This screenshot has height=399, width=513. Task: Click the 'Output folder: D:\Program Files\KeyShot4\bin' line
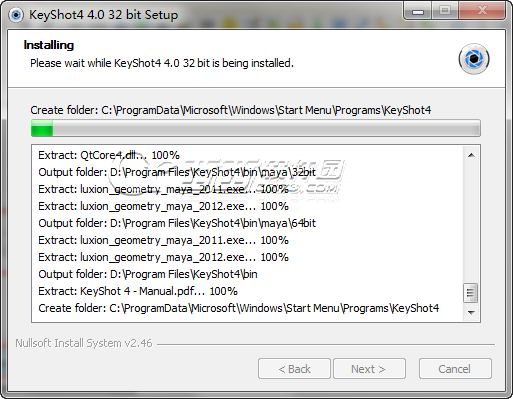click(148, 274)
